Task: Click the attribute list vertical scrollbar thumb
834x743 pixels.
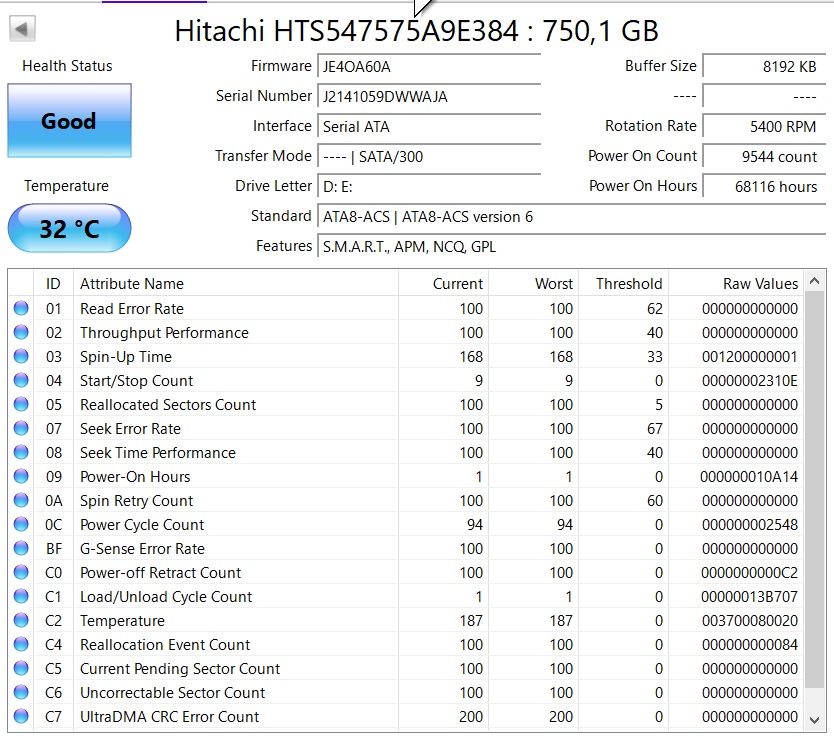Action: [814, 489]
